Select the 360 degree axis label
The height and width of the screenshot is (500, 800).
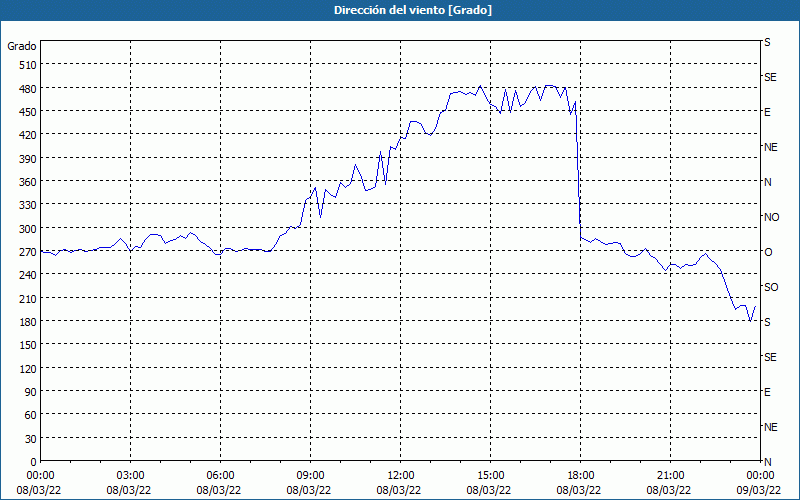click(28, 182)
